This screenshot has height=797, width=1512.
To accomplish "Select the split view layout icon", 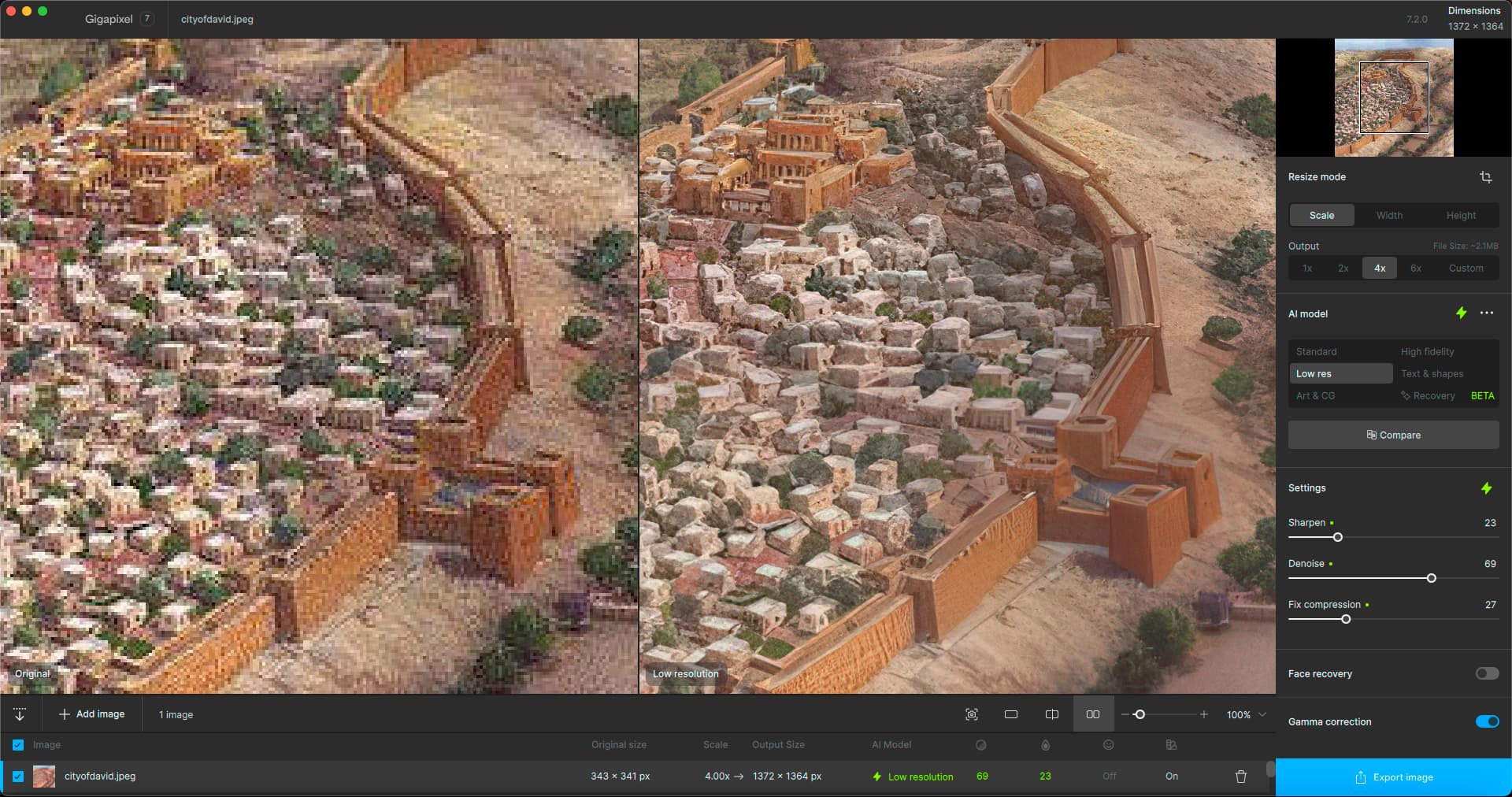I will 1051,714.
